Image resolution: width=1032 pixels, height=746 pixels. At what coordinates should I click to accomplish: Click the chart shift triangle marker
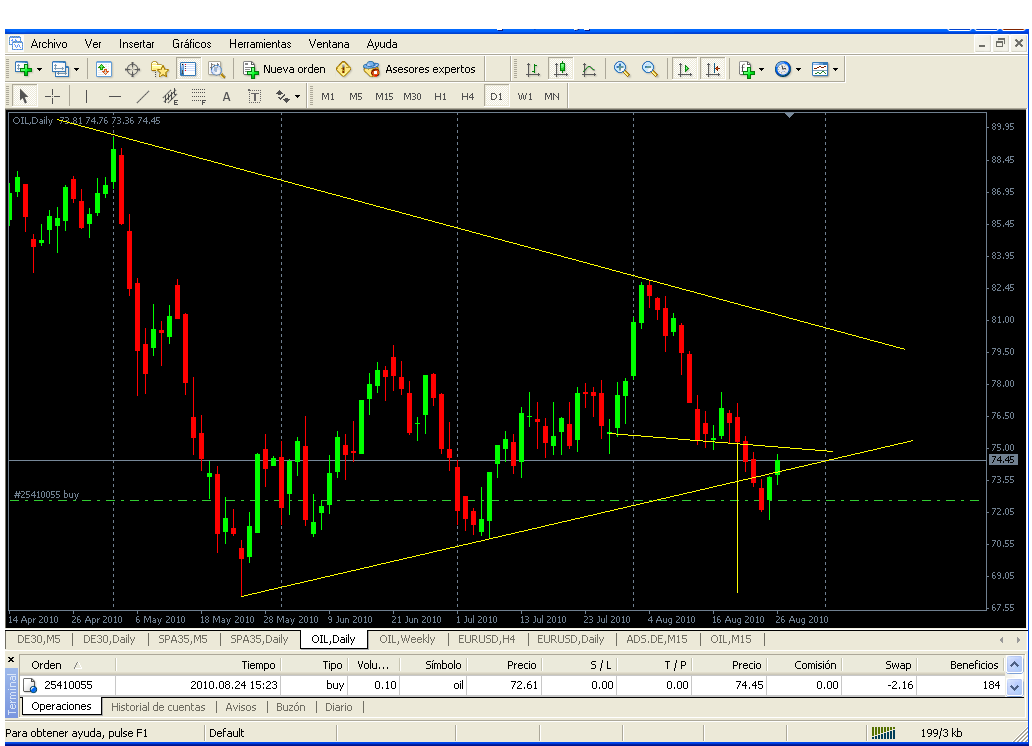[789, 115]
